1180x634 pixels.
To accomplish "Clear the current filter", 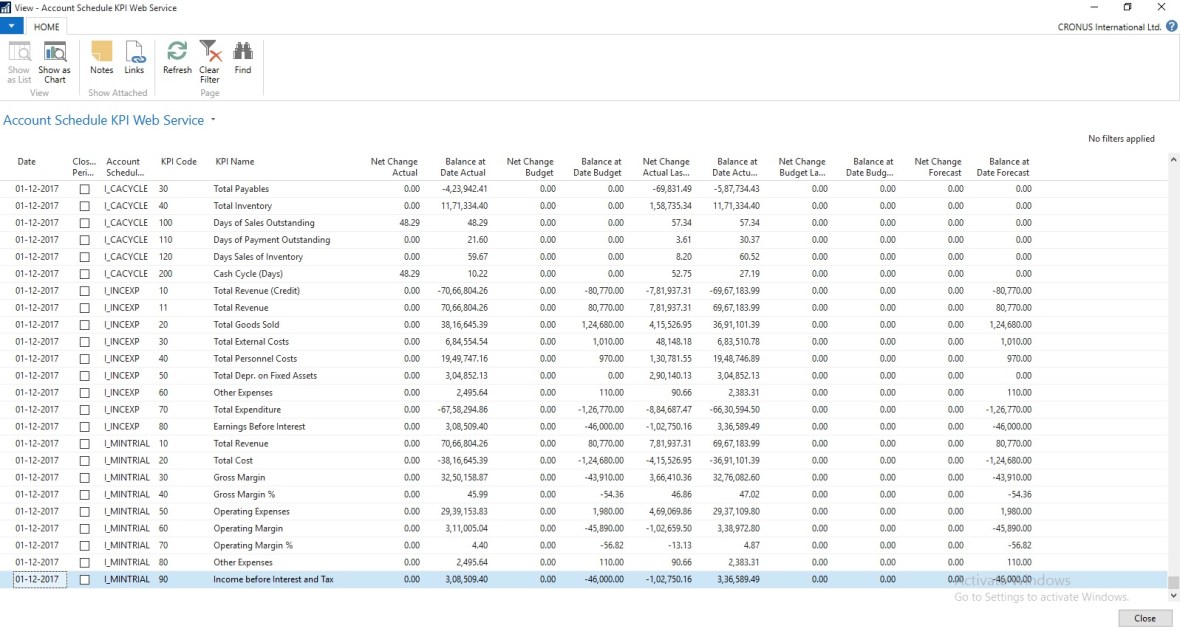I will click(209, 60).
